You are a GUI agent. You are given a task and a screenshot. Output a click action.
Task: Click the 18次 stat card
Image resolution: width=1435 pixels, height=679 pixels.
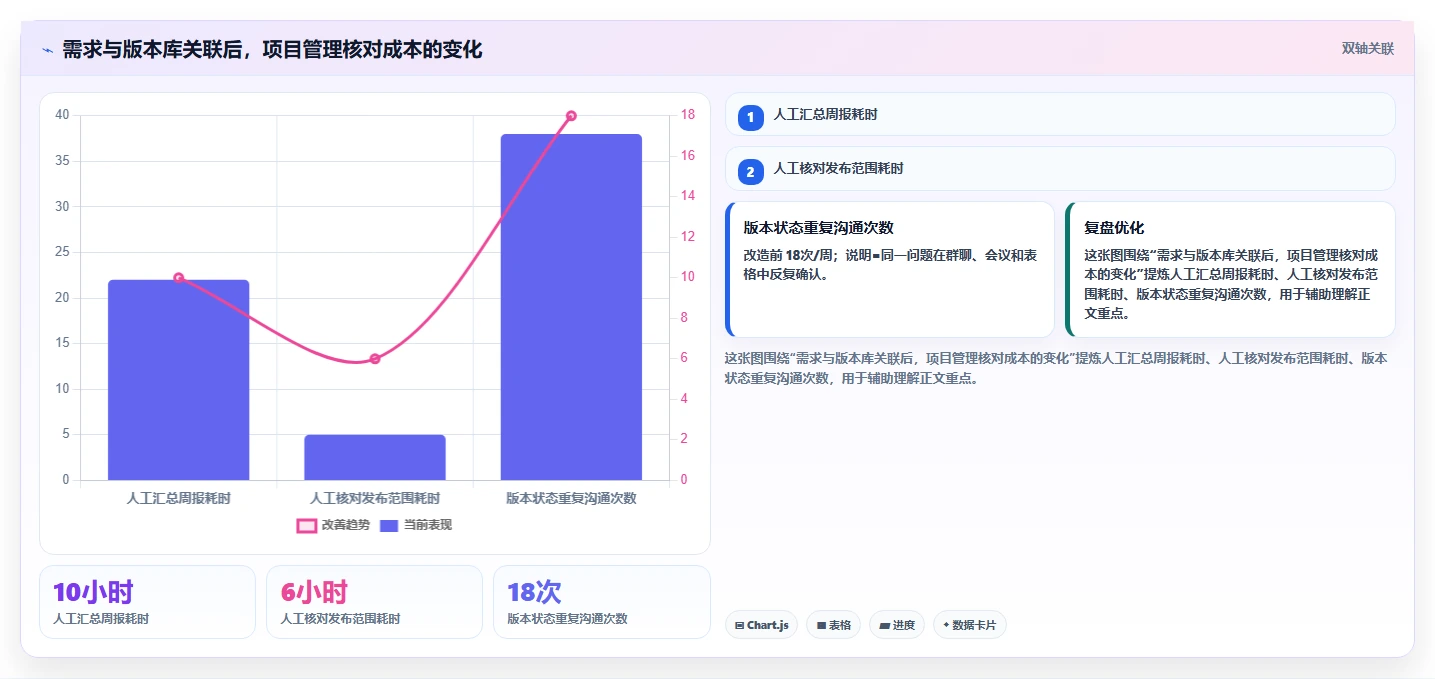coord(602,602)
